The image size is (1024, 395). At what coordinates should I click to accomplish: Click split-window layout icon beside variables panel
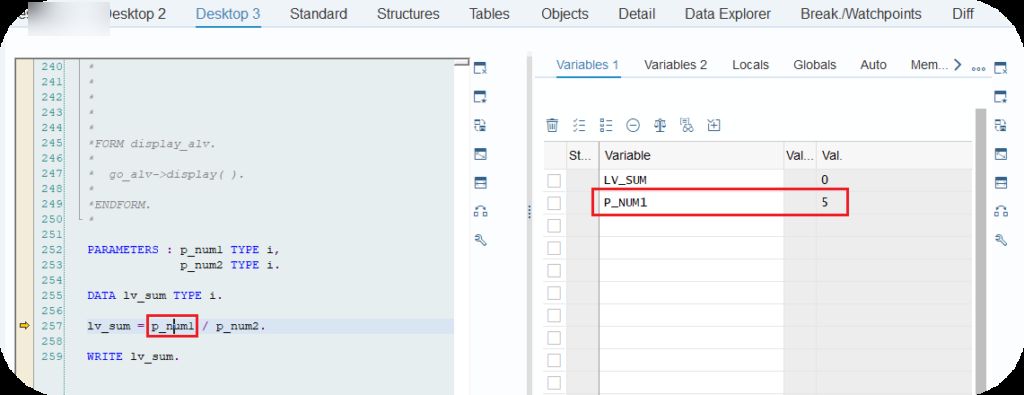tap(1000, 182)
